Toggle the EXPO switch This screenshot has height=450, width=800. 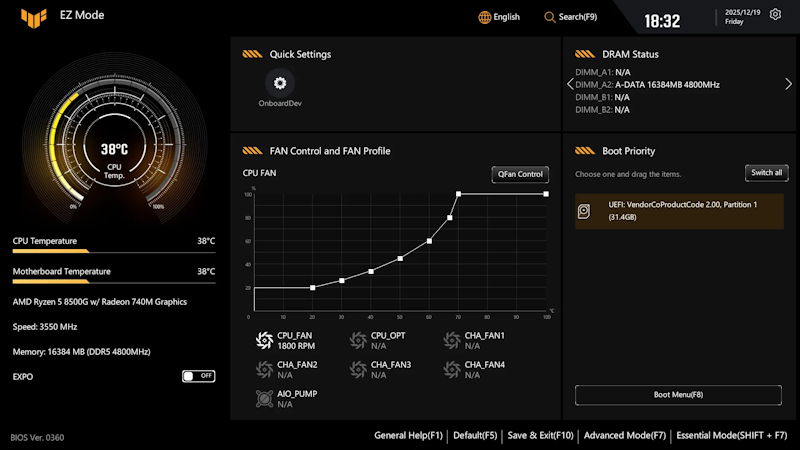(198, 376)
